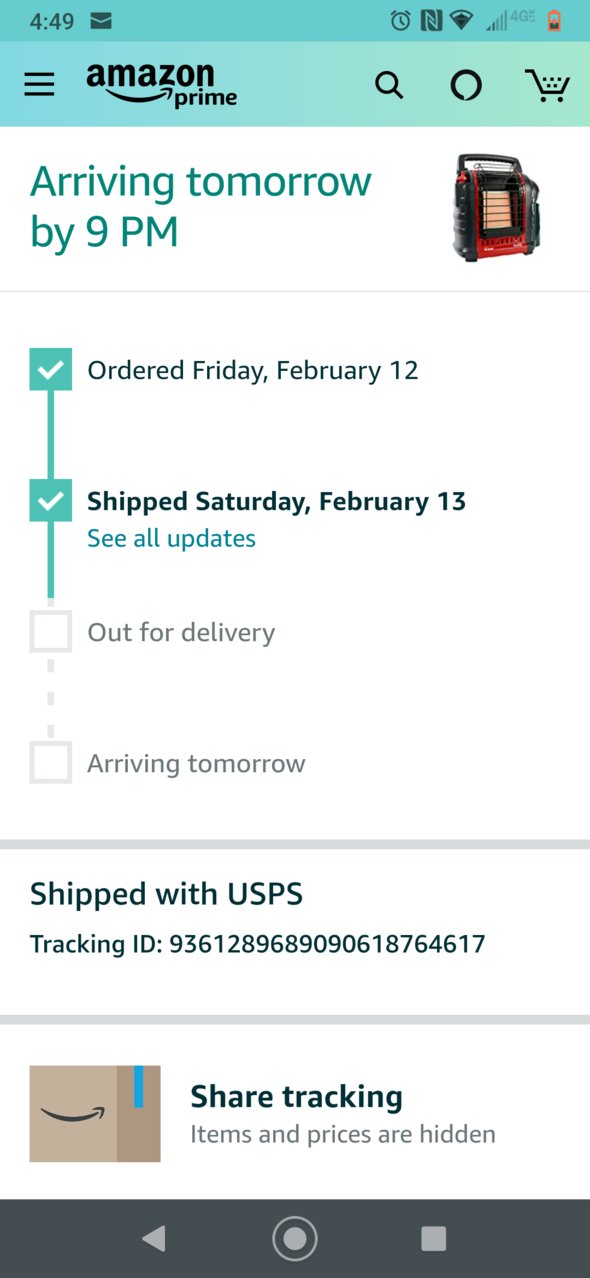Viewport: 590px width, 1278px height.
Task: Tap the Android home circle button
Action: point(295,1239)
